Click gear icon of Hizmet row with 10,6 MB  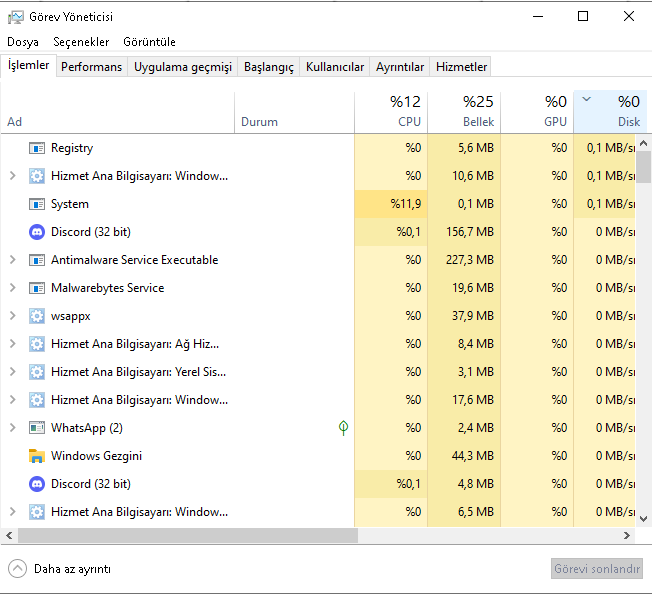(x=37, y=176)
